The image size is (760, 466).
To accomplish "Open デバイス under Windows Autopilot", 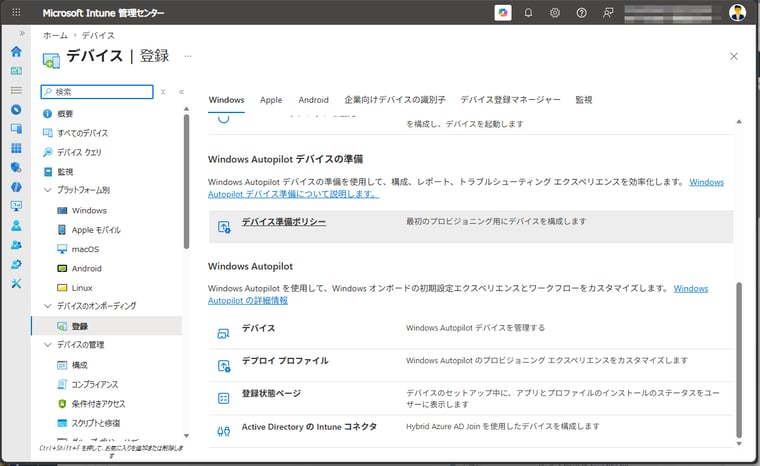I will [258, 328].
